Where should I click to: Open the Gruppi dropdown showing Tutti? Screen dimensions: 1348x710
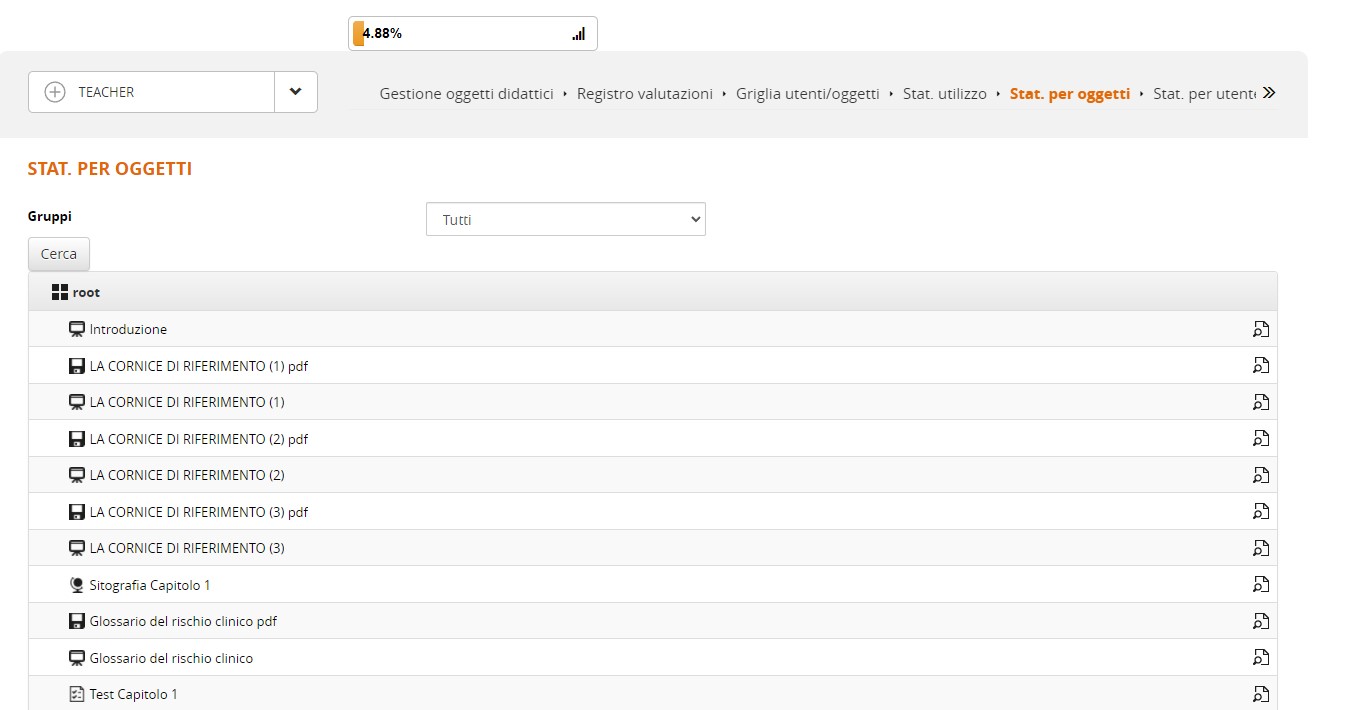565,220
